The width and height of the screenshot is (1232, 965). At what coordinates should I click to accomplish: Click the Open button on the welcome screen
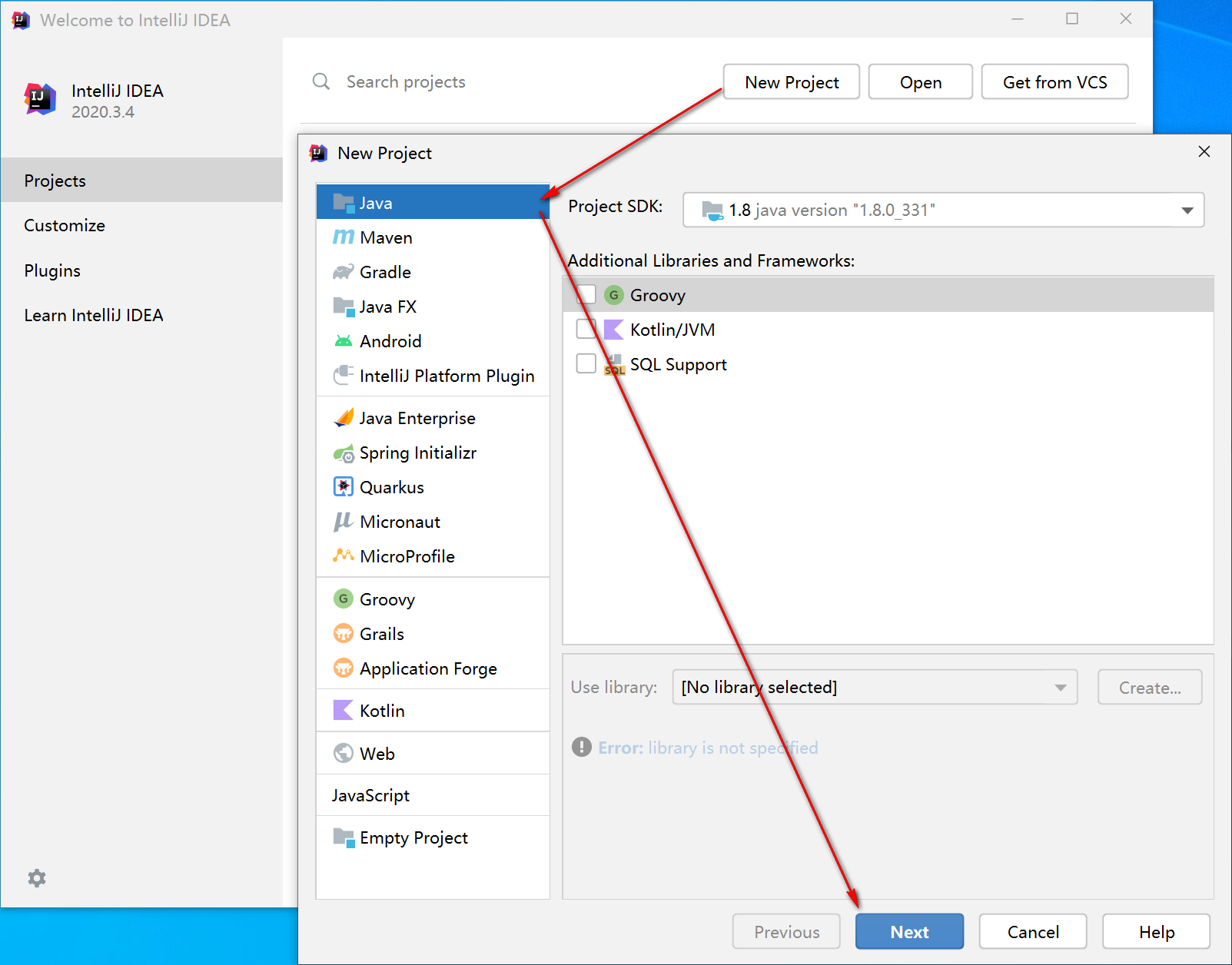point(921,82)
